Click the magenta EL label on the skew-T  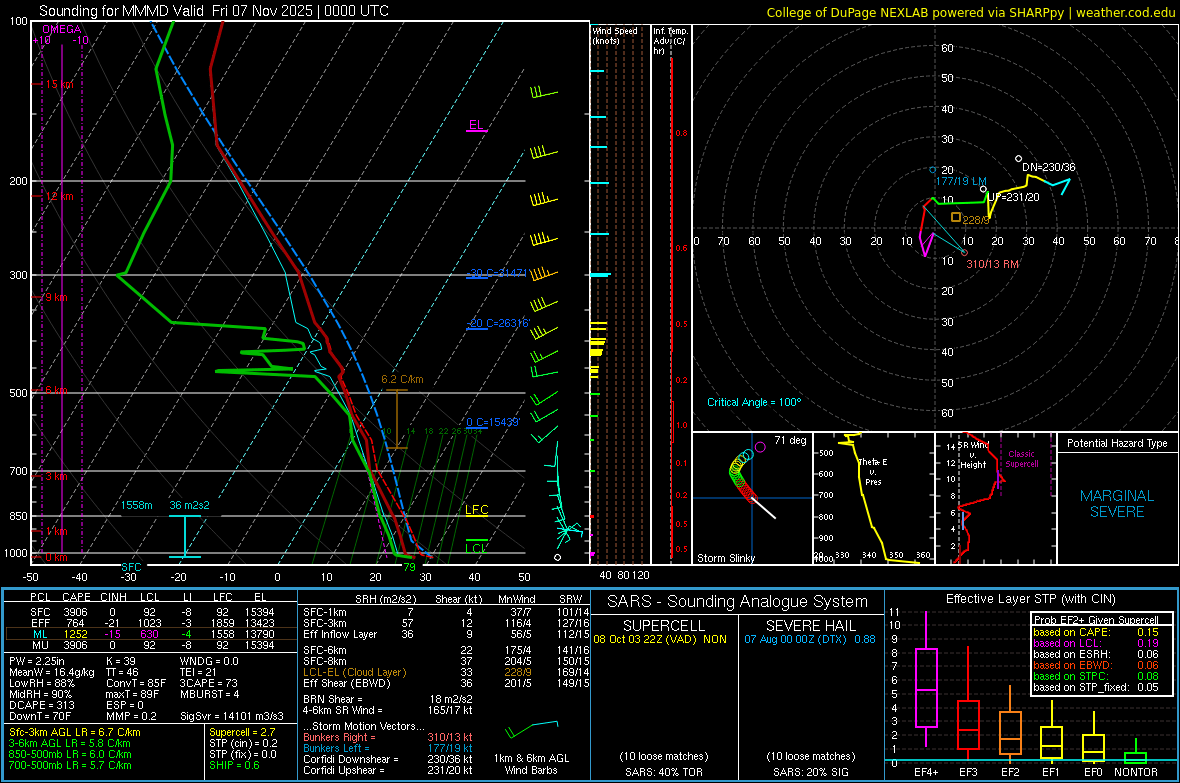click(x=476, y=125)
